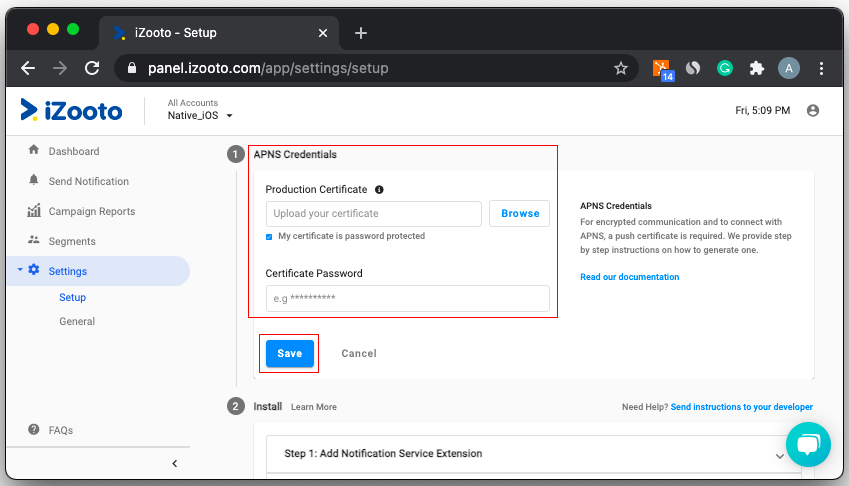Click the Grammarly extension icon

pyautogui.click(x=724, y=68)
